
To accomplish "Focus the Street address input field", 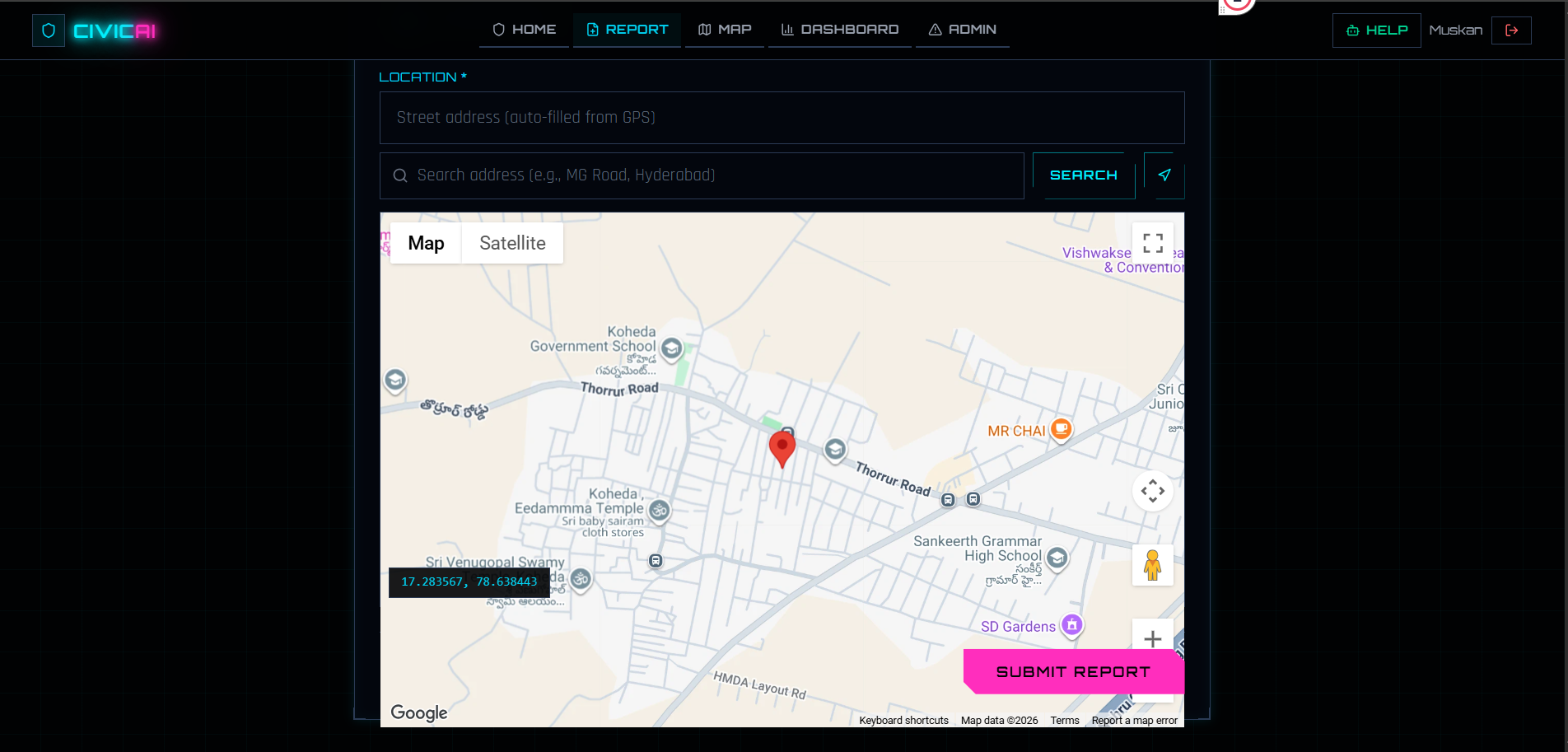I will [782, 118].
